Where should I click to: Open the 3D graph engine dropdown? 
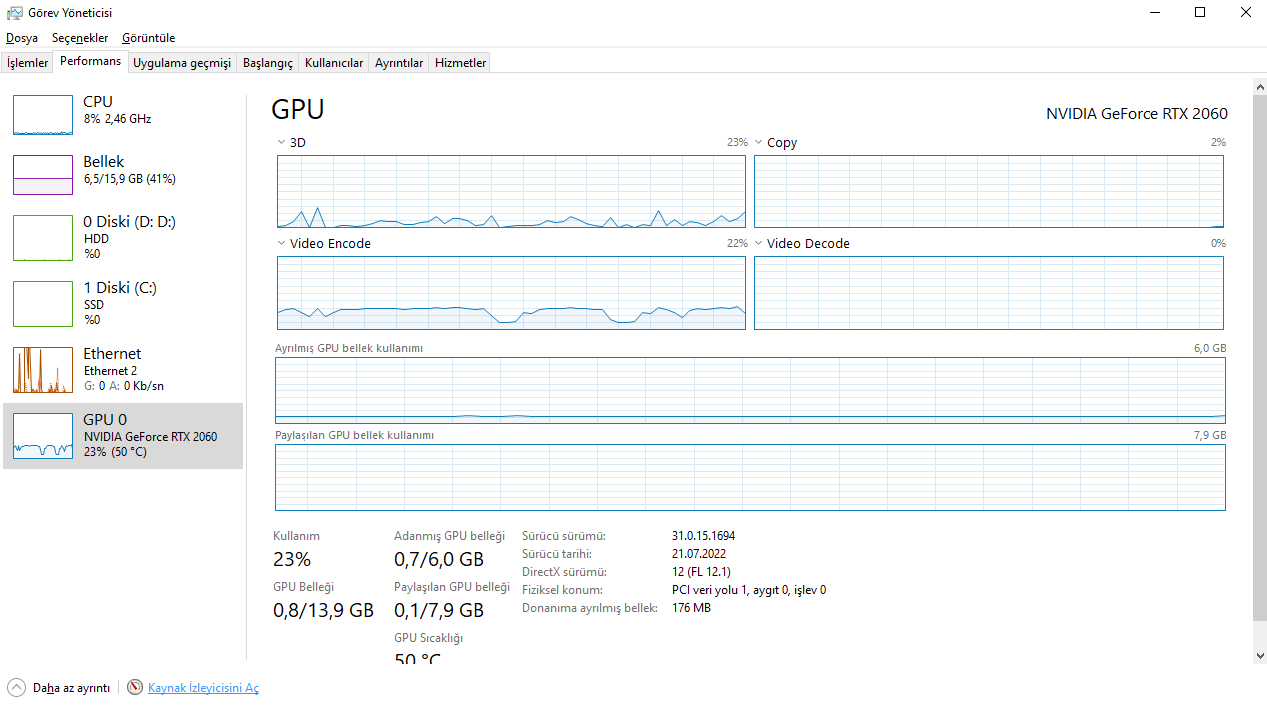click(x=282, y=143)
